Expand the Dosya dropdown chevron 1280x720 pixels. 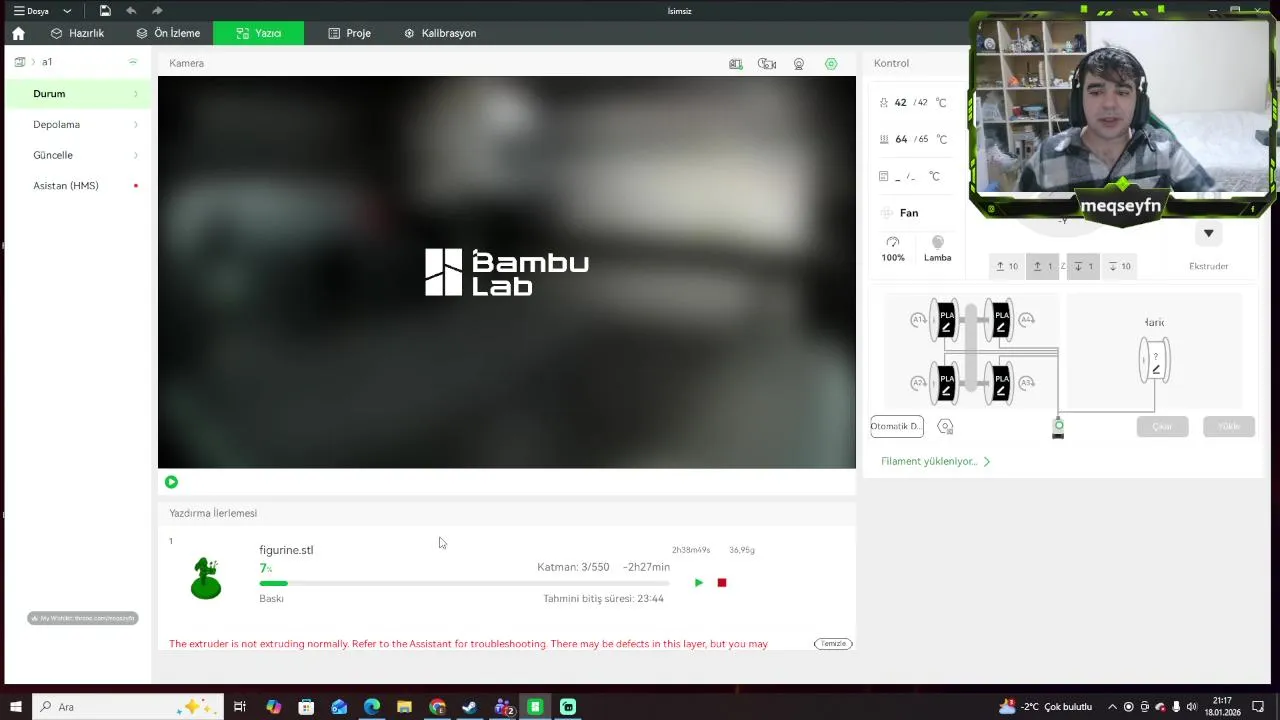tap(67, 11)
